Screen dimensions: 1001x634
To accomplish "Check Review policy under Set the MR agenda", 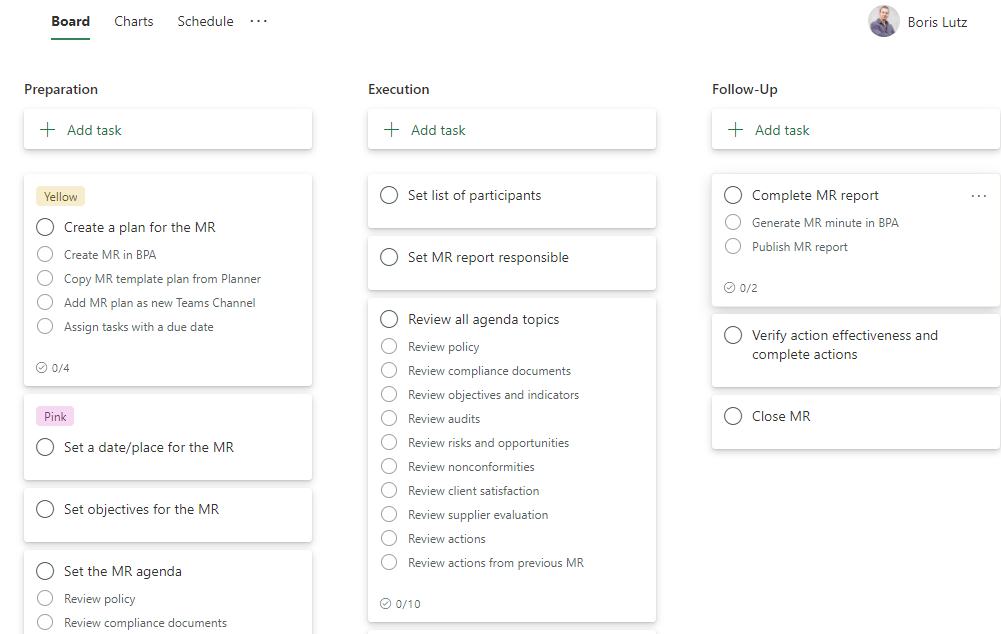I will (45, 598).
